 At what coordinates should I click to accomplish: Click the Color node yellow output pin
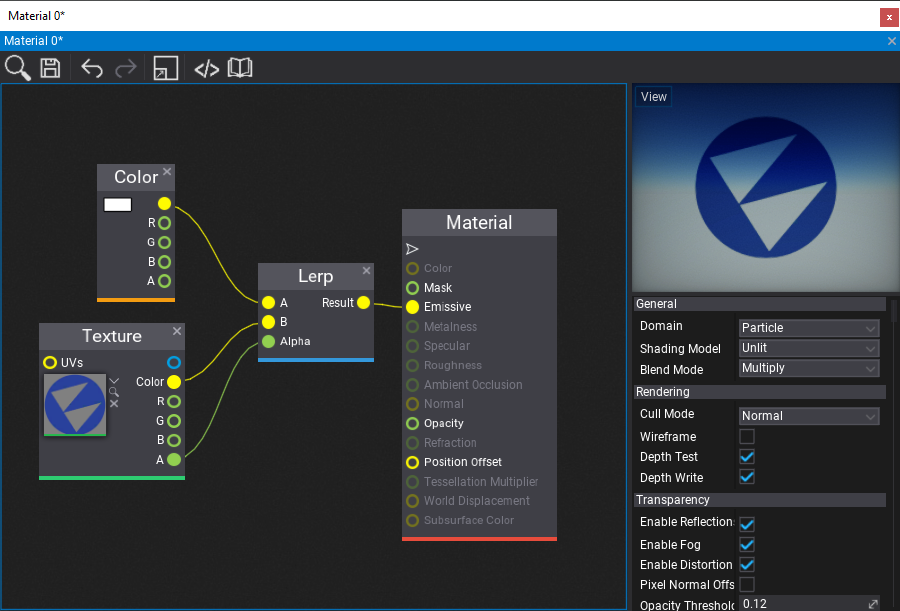(x=164, y=203)
